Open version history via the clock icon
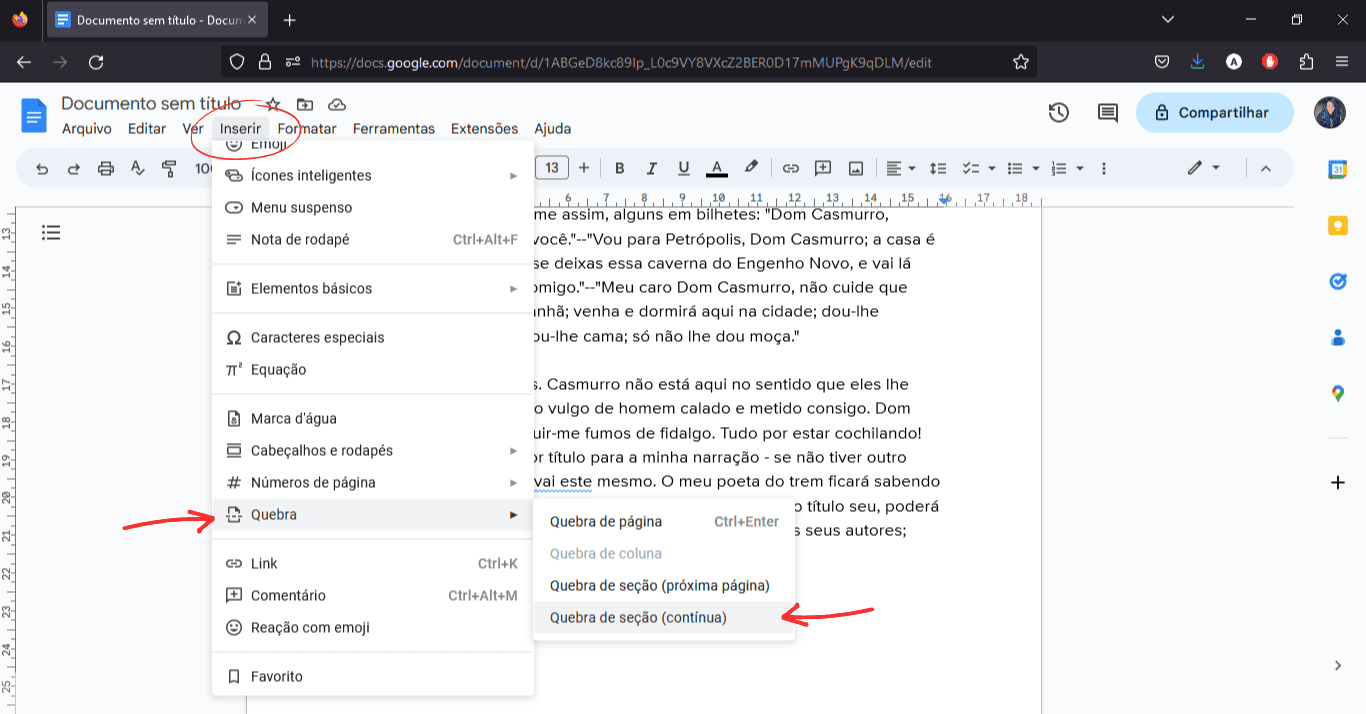The height and width of the screenshot is (714, 1366). [1059, 113]
